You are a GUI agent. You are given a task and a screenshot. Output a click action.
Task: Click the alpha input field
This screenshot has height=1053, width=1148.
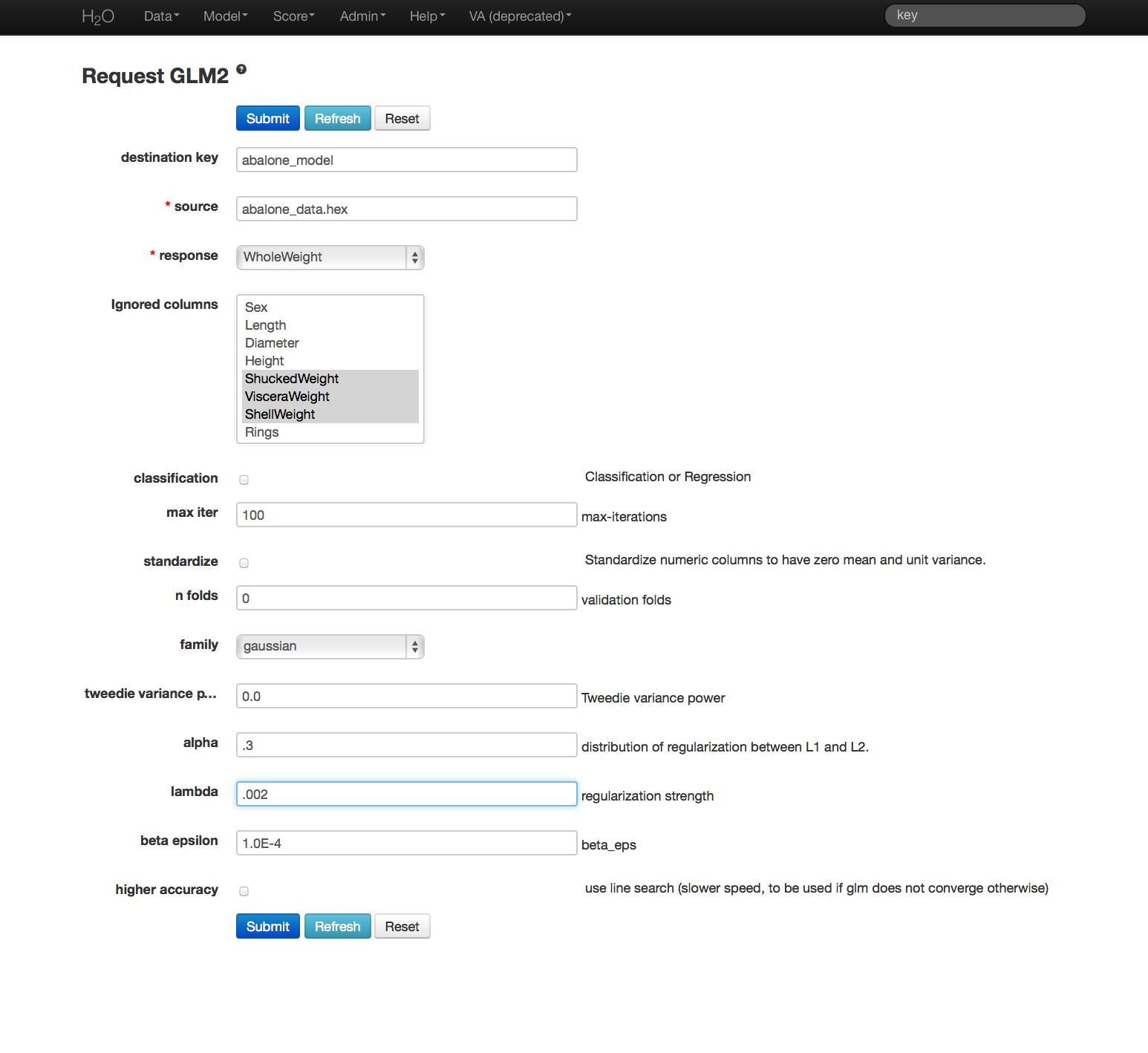406,746
